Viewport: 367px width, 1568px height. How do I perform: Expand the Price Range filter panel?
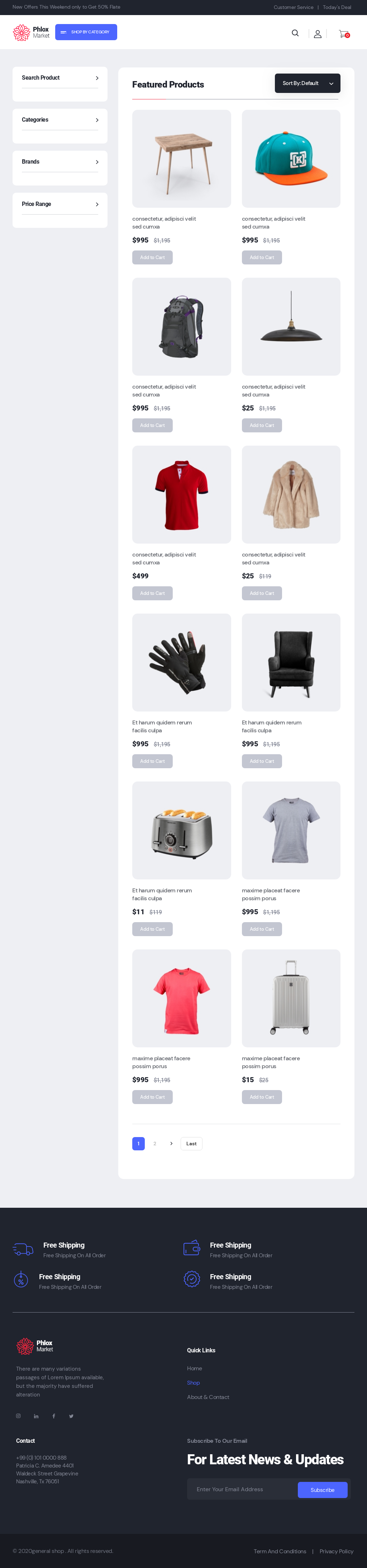pos(60,204)
